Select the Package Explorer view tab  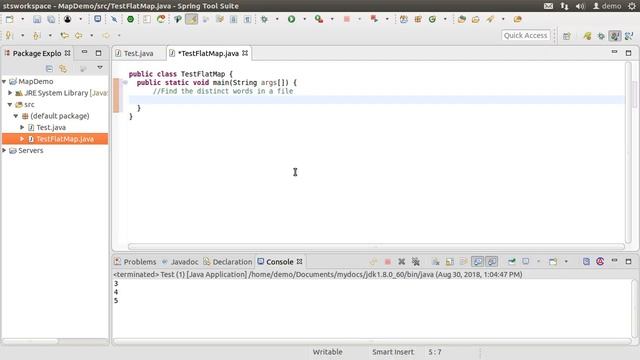point(36,53)
